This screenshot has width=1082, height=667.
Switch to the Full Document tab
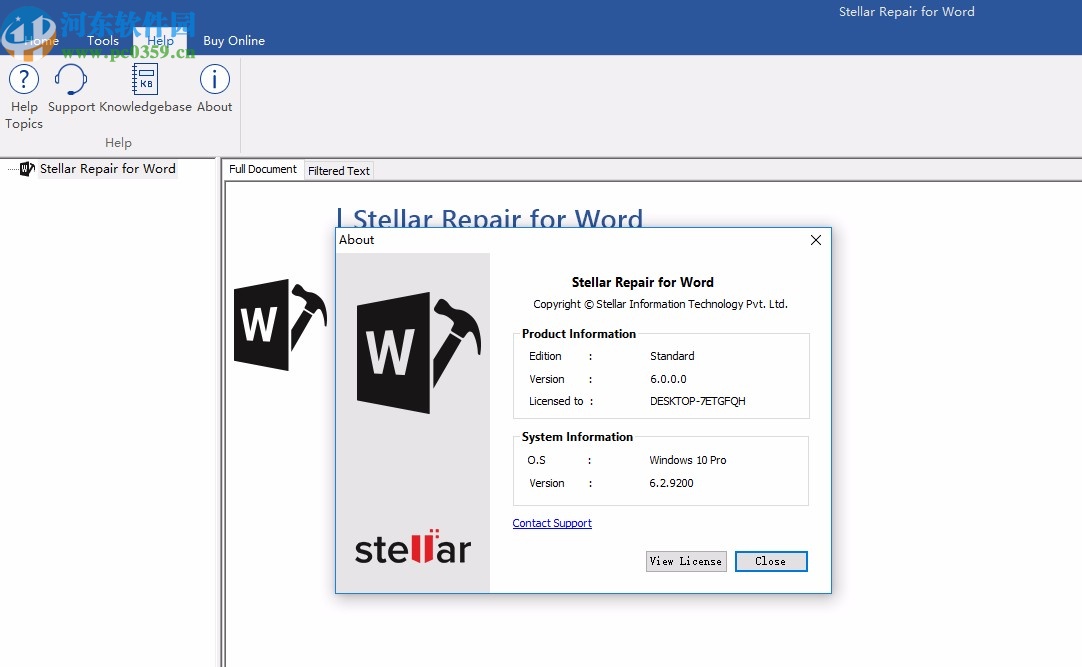[262, 169]
